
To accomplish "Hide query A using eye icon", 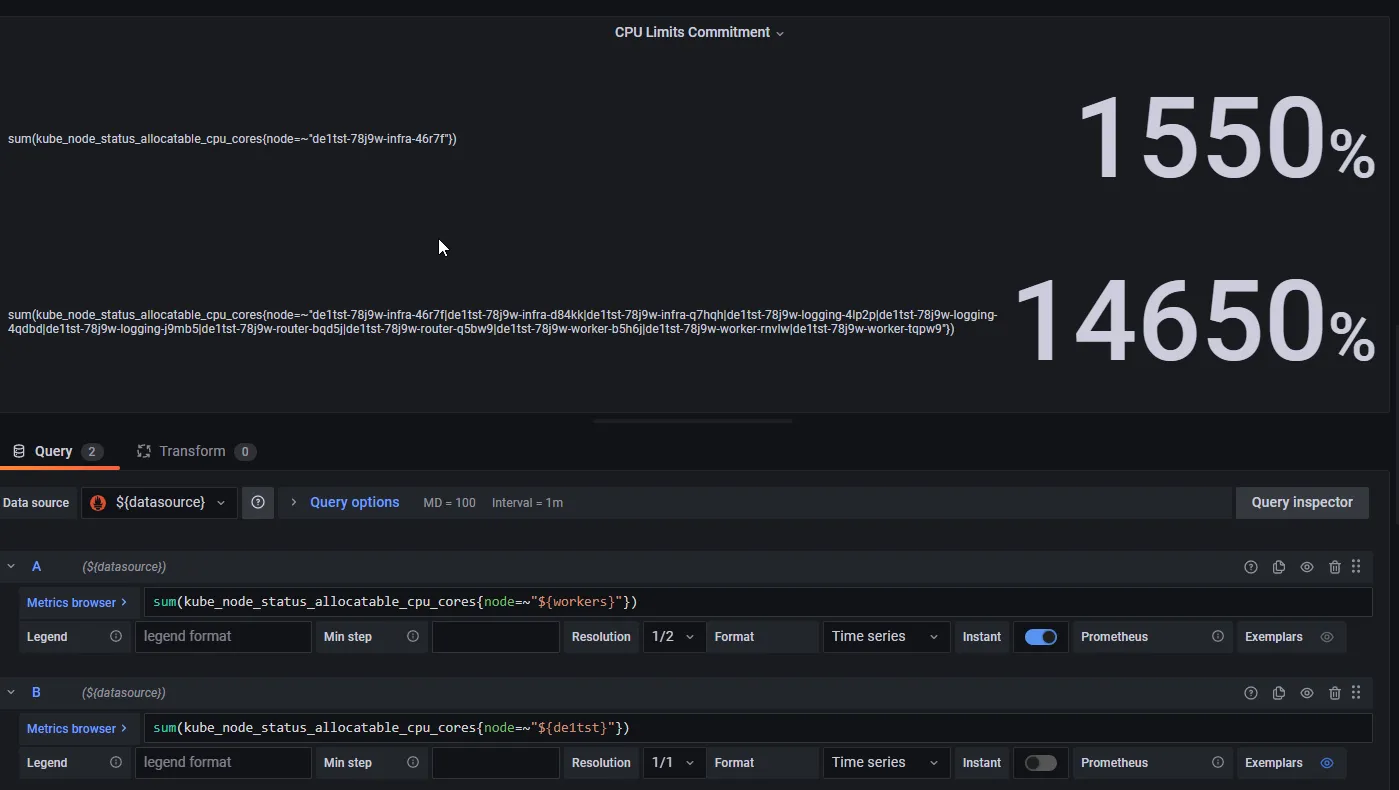I will coord(1307,567).
